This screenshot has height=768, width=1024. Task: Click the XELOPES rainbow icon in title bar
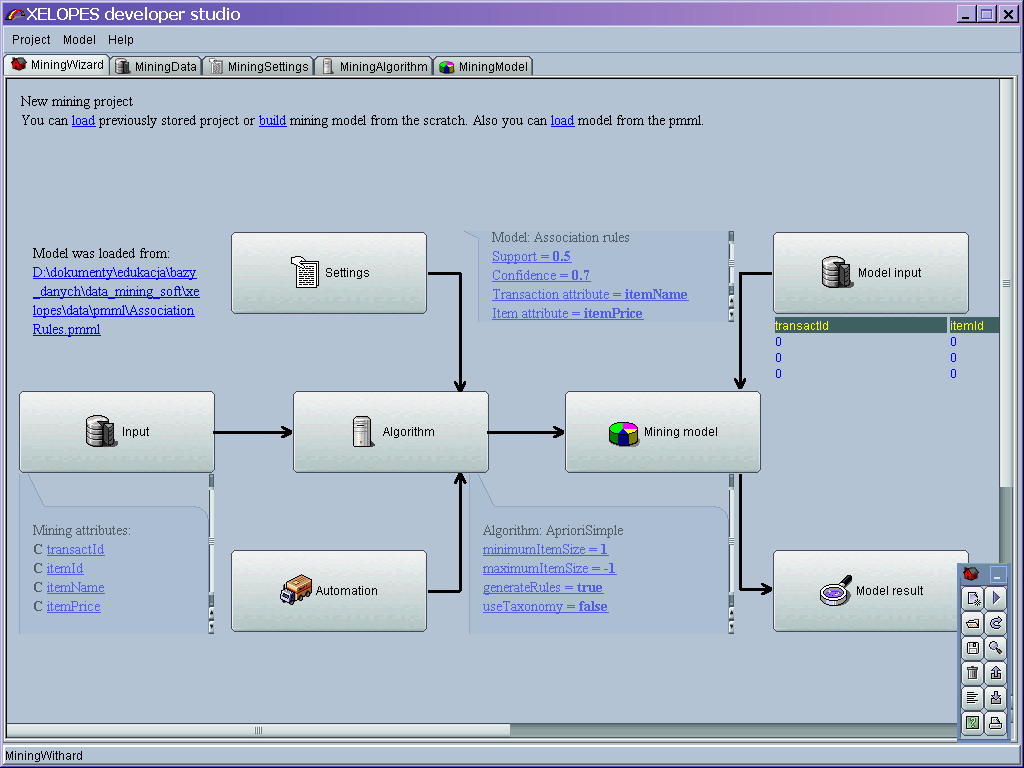pyautogui.click(x=15, y=14)
